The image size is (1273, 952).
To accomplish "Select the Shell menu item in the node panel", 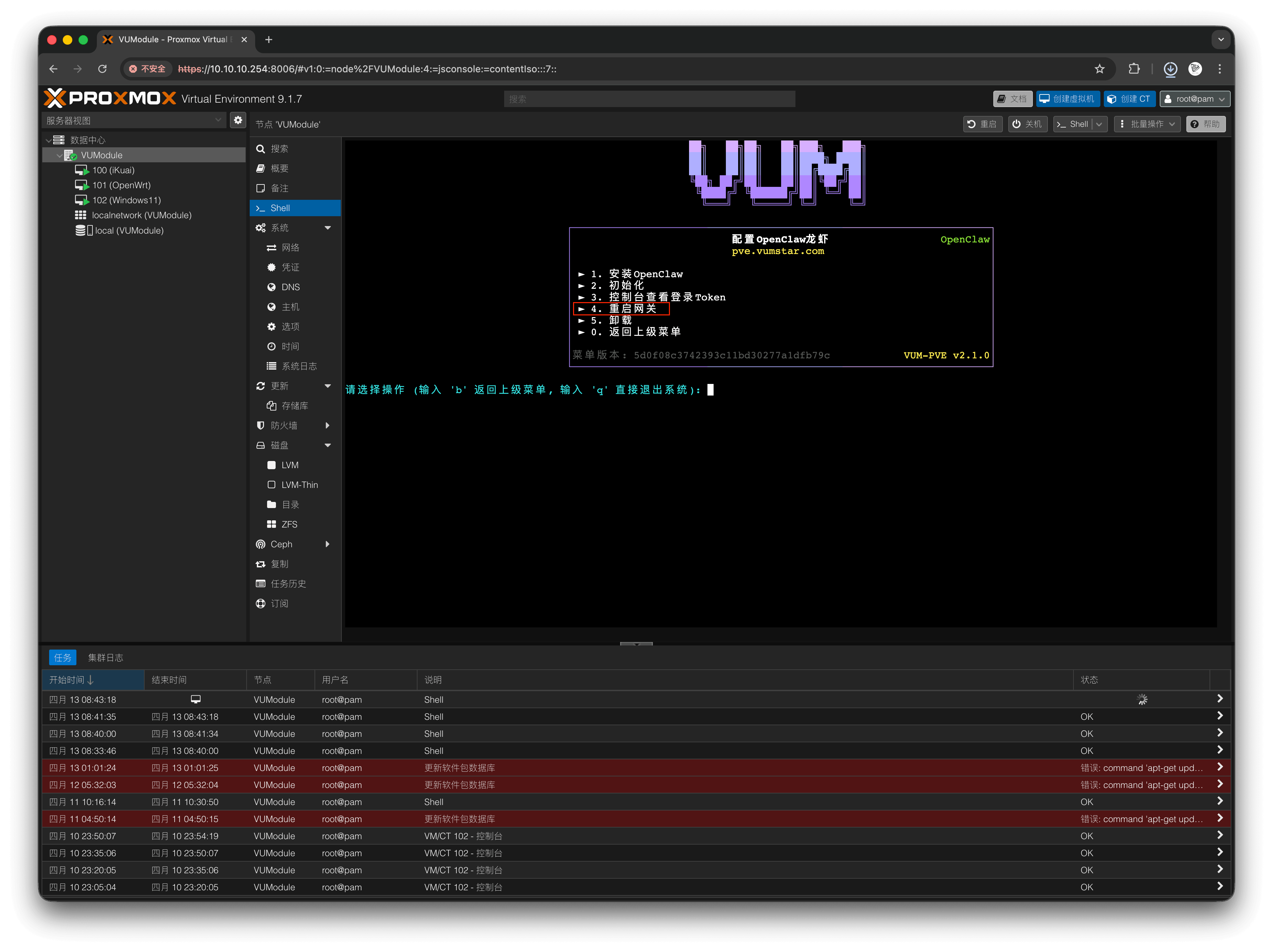I will (x=295, y=208).
